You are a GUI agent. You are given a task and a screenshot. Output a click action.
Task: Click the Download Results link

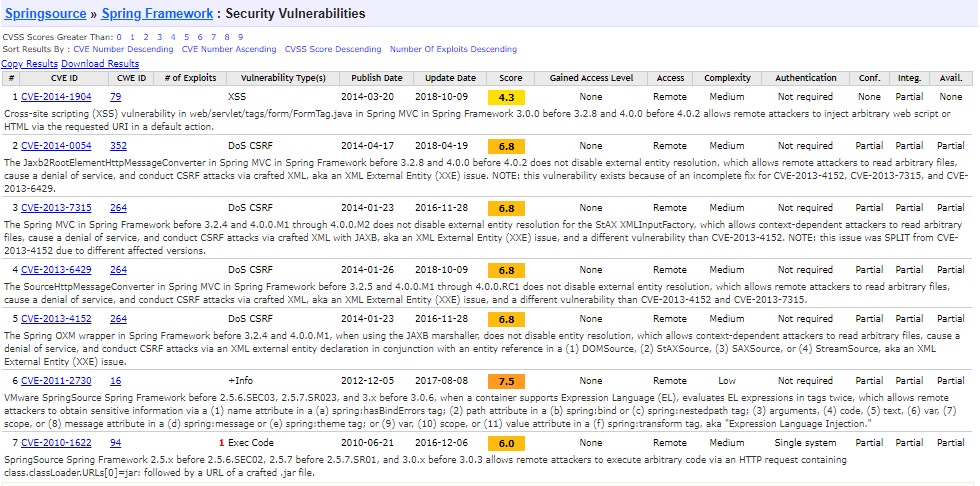pyautogui.click(x=100, y=64)
